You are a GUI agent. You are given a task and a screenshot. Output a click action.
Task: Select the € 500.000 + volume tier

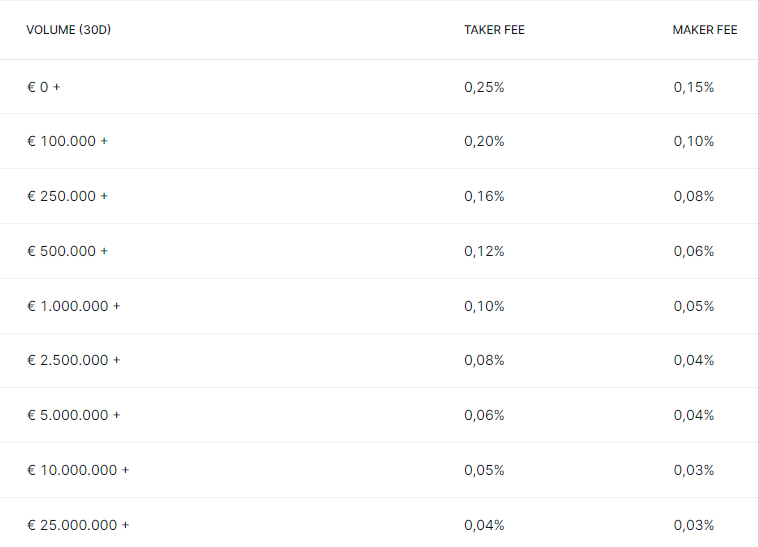click(67, 251)
